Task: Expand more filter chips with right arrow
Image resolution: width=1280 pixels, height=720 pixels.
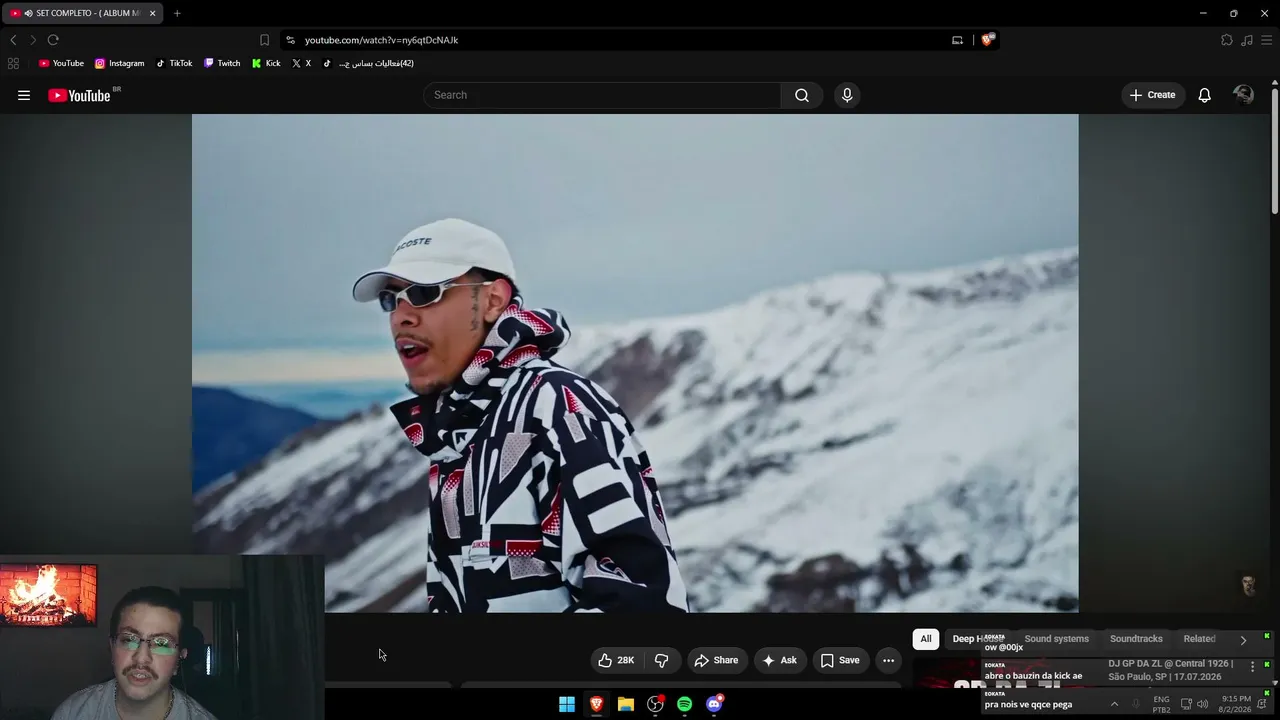Action: pyautogui.click(x=1243, y=640)
